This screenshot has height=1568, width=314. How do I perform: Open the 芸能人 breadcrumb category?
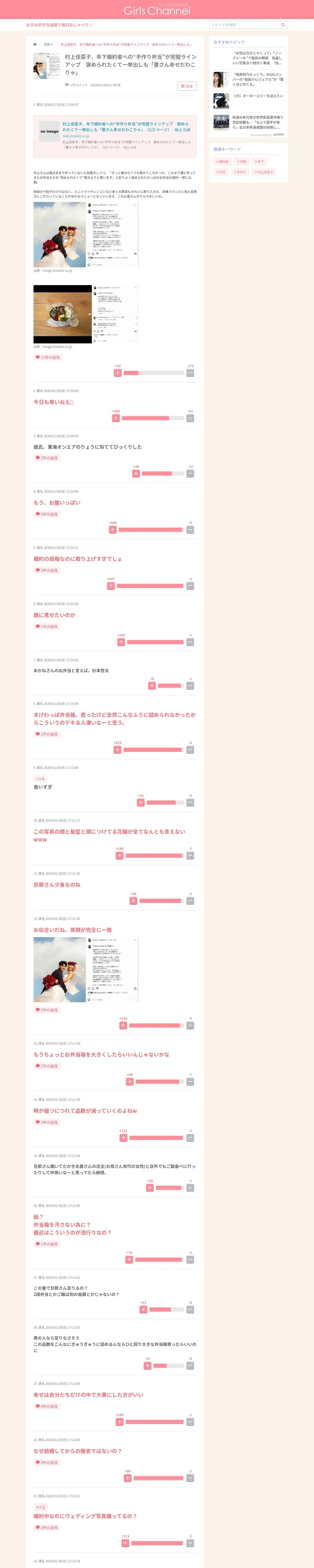pos(48,44)
